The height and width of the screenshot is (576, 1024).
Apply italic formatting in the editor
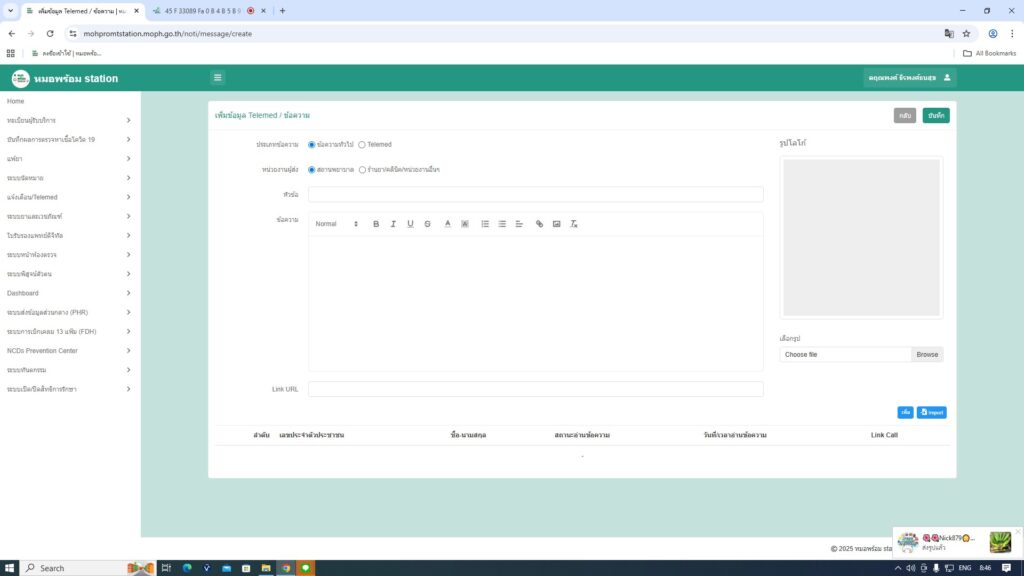pyautogui.click(x=393, y=224)
